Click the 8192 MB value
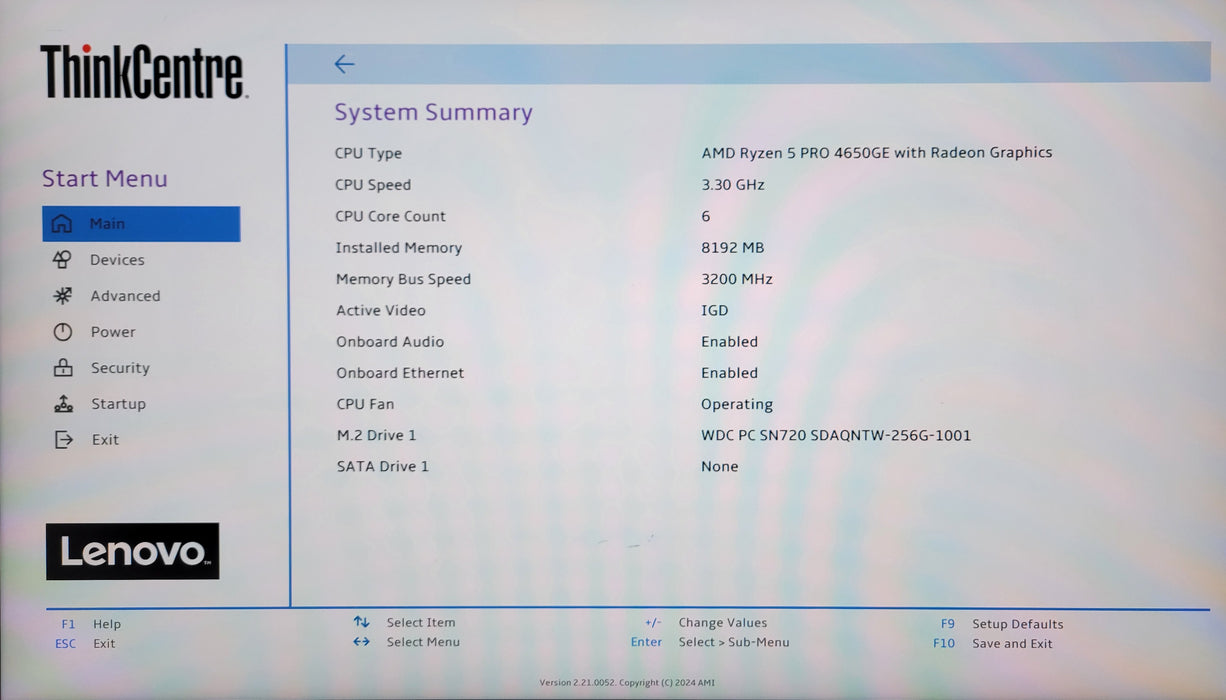 [x=733, y=248]
